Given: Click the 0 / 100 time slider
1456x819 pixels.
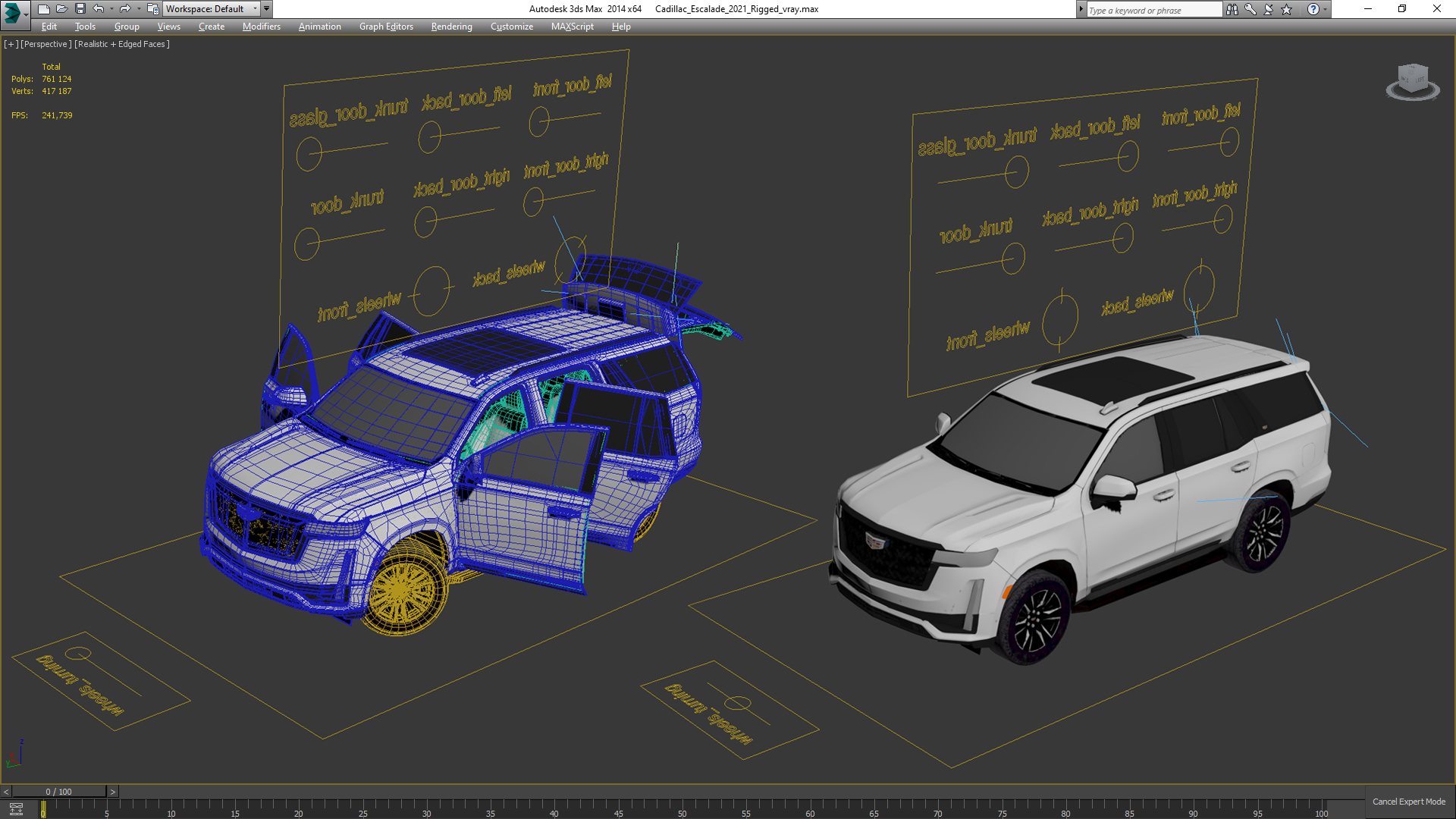Looking at the screenshot, I should tap(59, 792).
